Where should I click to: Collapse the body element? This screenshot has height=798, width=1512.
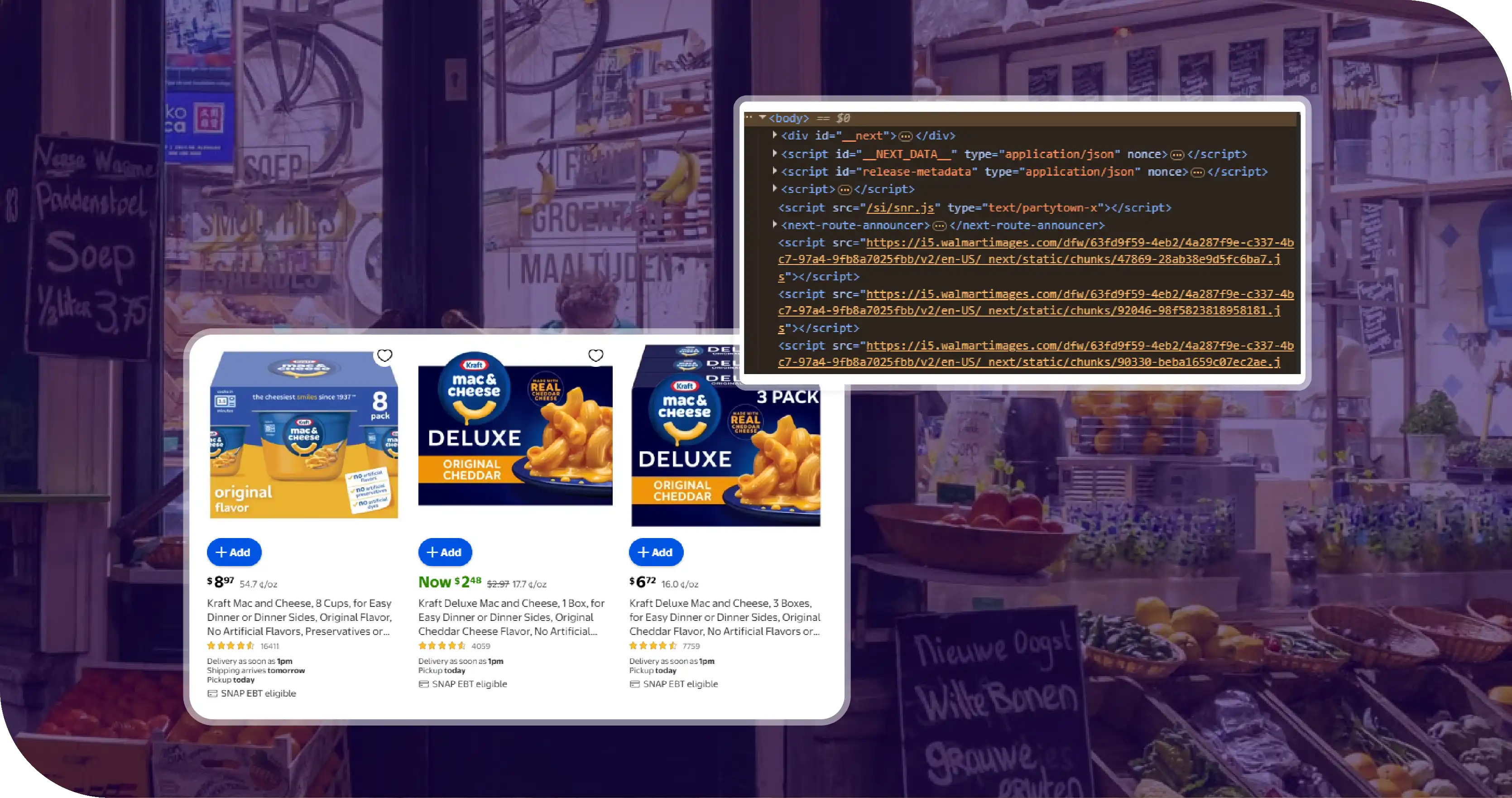pos(763,117)
